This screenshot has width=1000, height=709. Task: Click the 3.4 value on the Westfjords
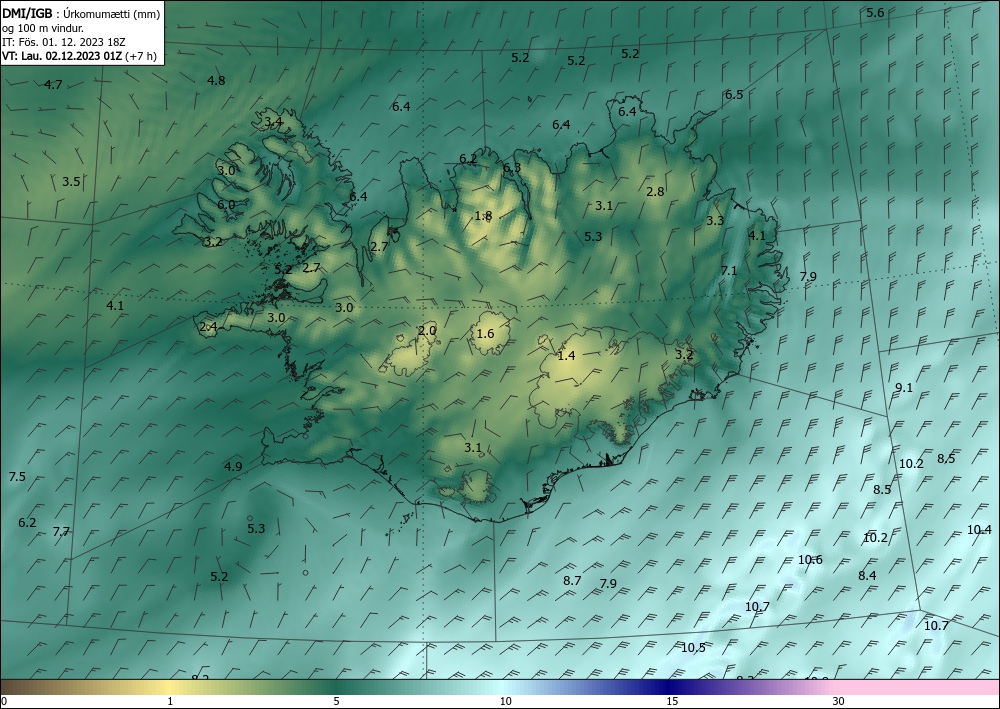[x=273, y=121]
